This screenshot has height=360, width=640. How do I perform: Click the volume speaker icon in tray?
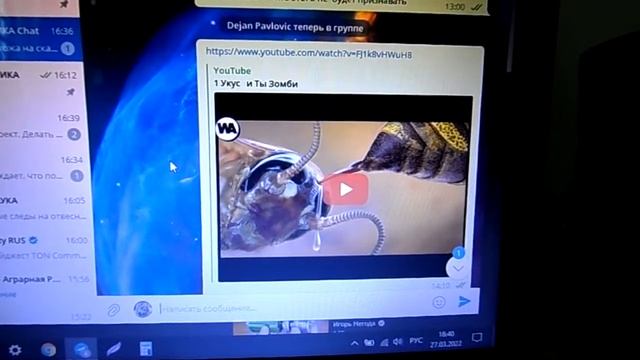[398, 342]
